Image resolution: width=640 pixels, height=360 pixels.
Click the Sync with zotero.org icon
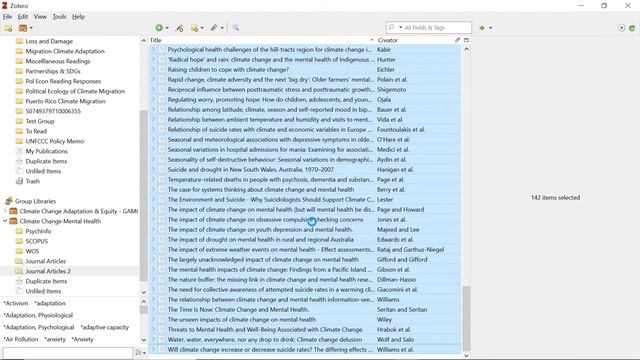[x=632, y=28]
